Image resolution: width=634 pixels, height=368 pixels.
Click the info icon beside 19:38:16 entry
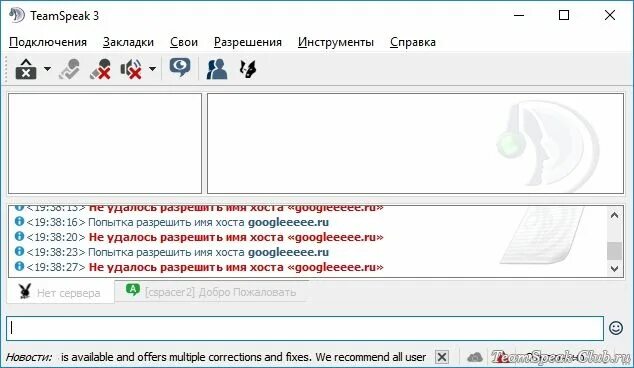19,221
